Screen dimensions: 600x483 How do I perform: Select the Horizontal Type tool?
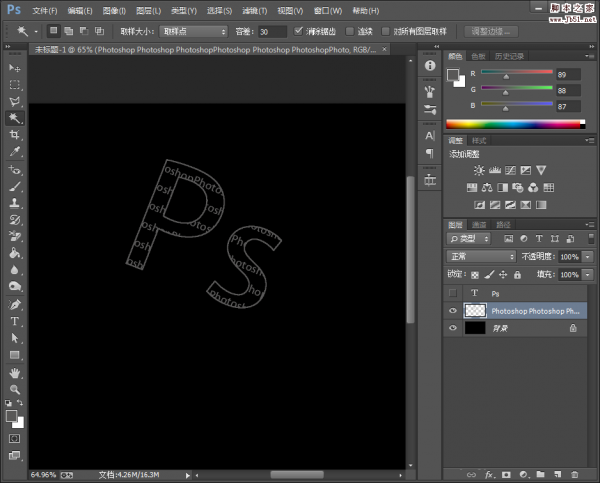15,322
